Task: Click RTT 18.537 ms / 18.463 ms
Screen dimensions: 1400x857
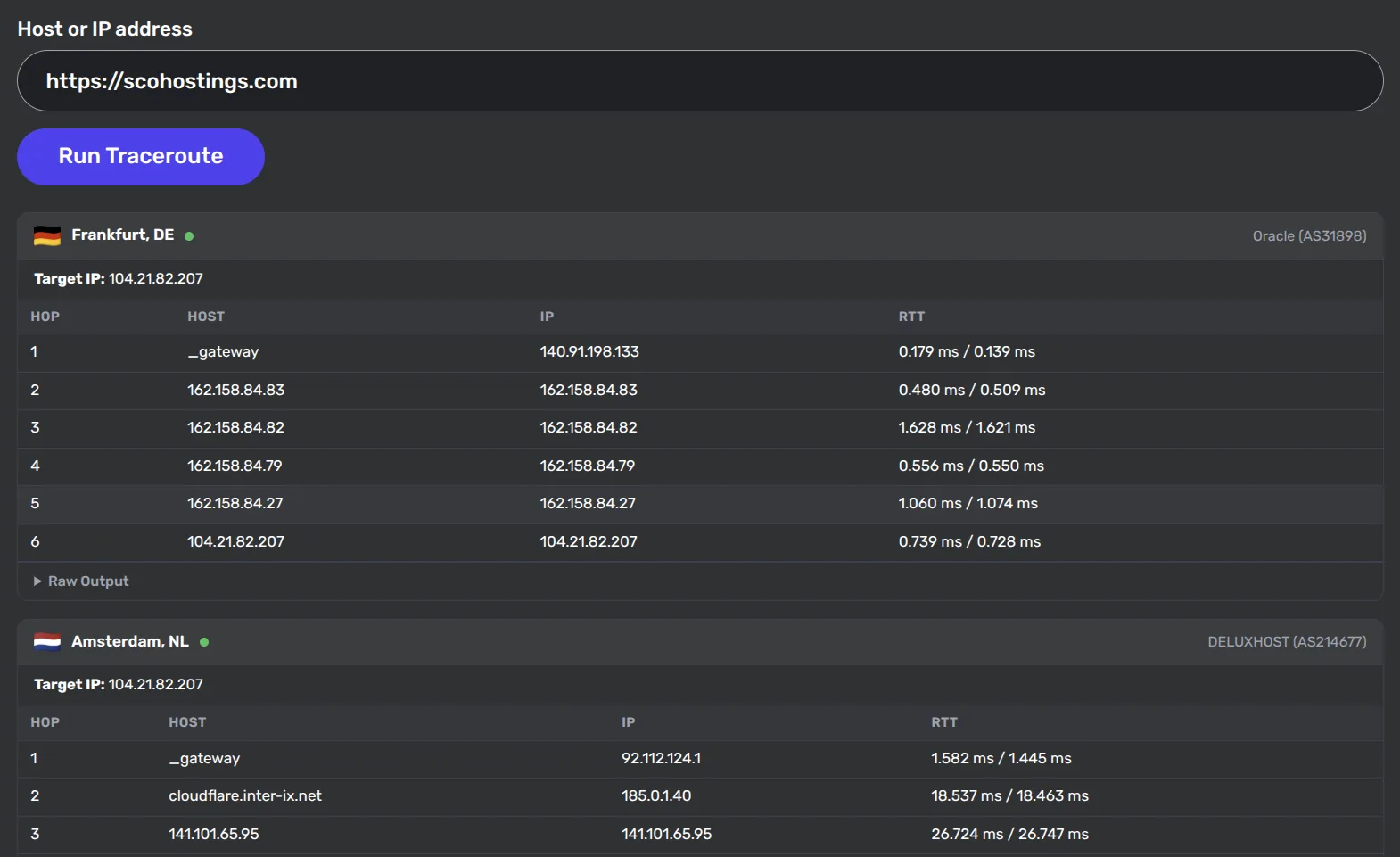Action: point(1010,796)
